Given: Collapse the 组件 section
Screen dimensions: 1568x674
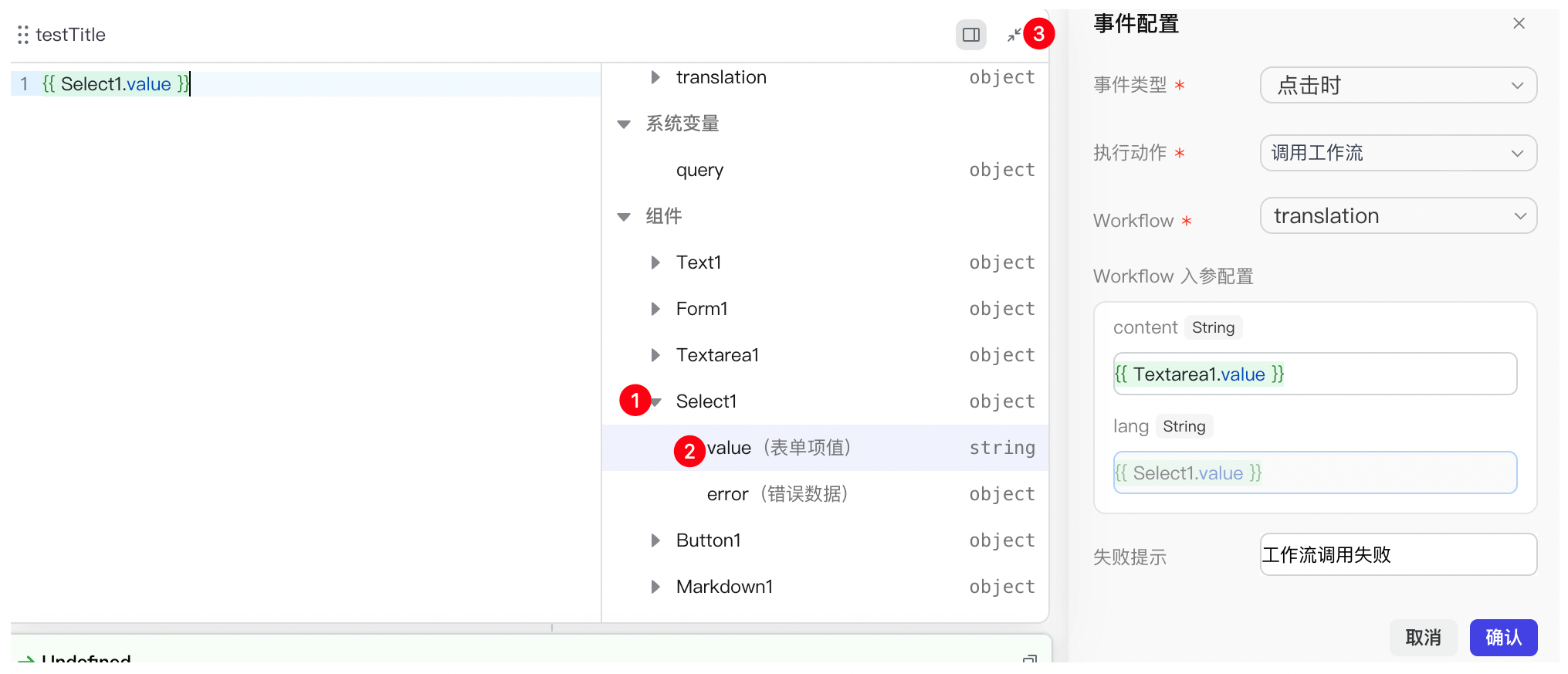Looking at the screenshot, I should [x=624, y=216].
